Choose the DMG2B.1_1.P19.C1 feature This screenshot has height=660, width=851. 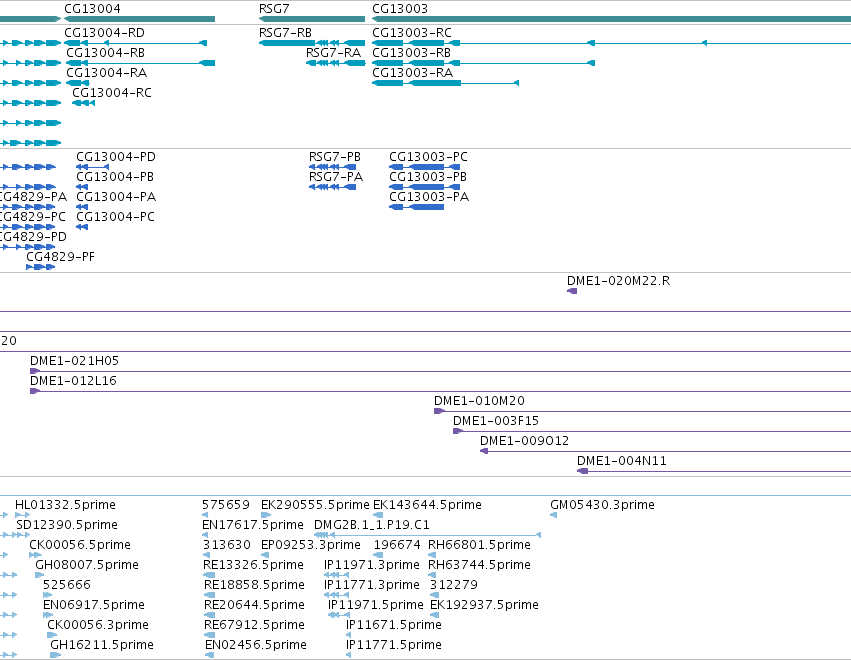(428, 535)
